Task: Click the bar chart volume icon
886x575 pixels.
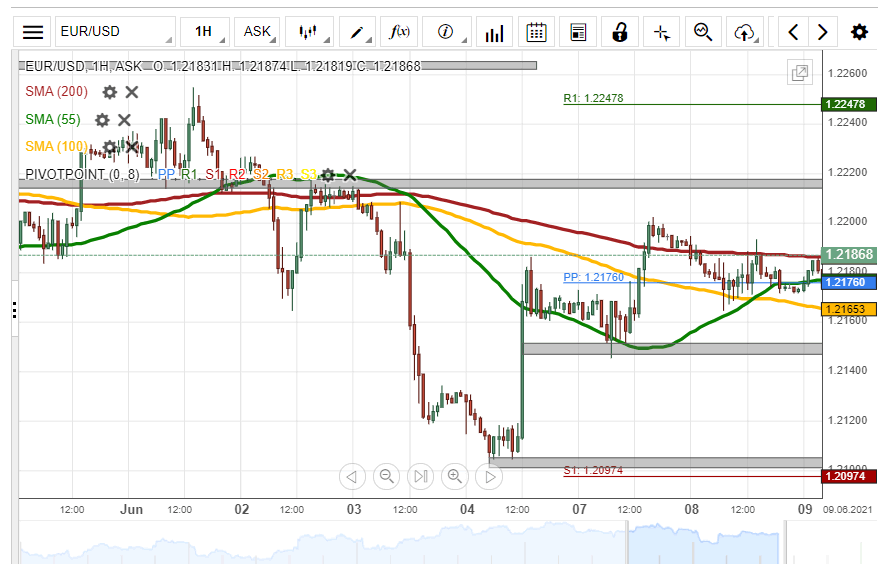Action: point(494,32)
